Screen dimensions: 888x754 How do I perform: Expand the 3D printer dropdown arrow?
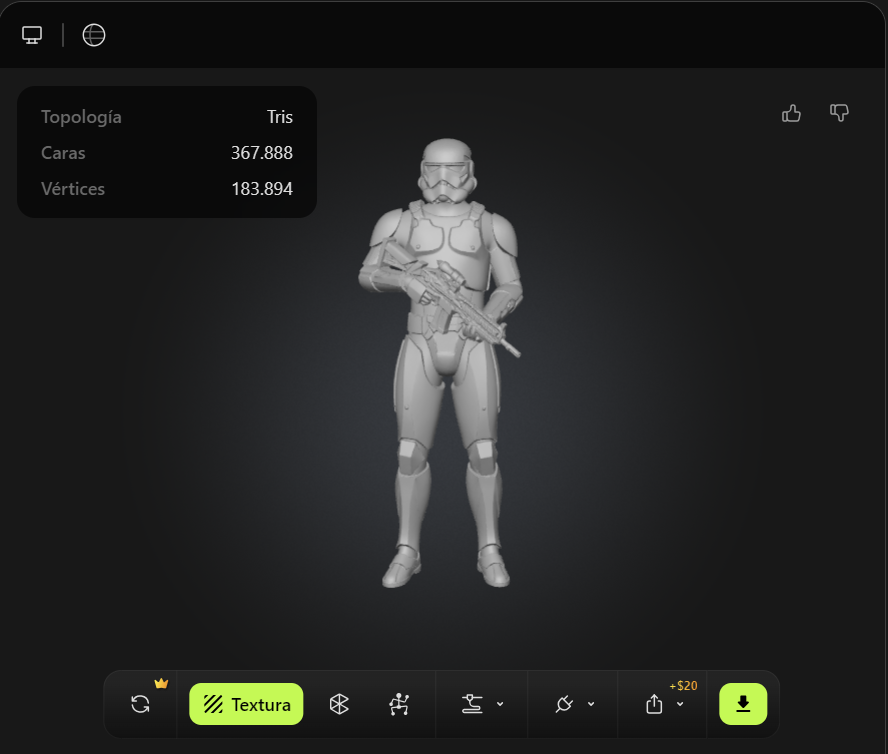[x=500, y=704]
